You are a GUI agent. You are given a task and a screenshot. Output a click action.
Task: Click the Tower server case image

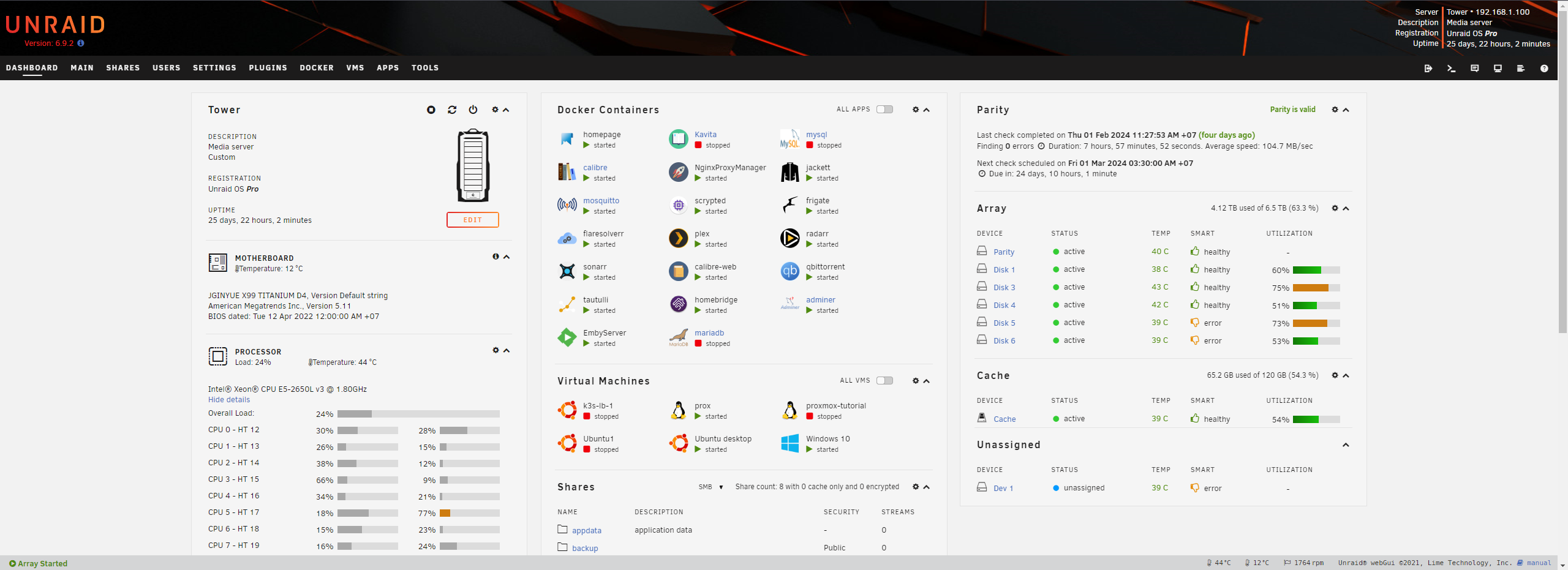(473, 165)
